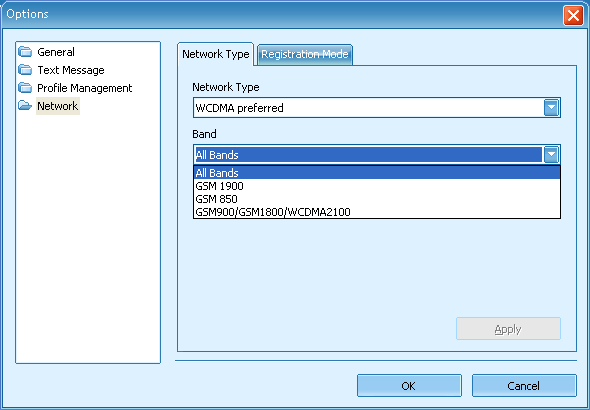The height and width of the screenshot is (410, 590).
Task: Go to Profile Management label
Action: [x=85, y=88]
